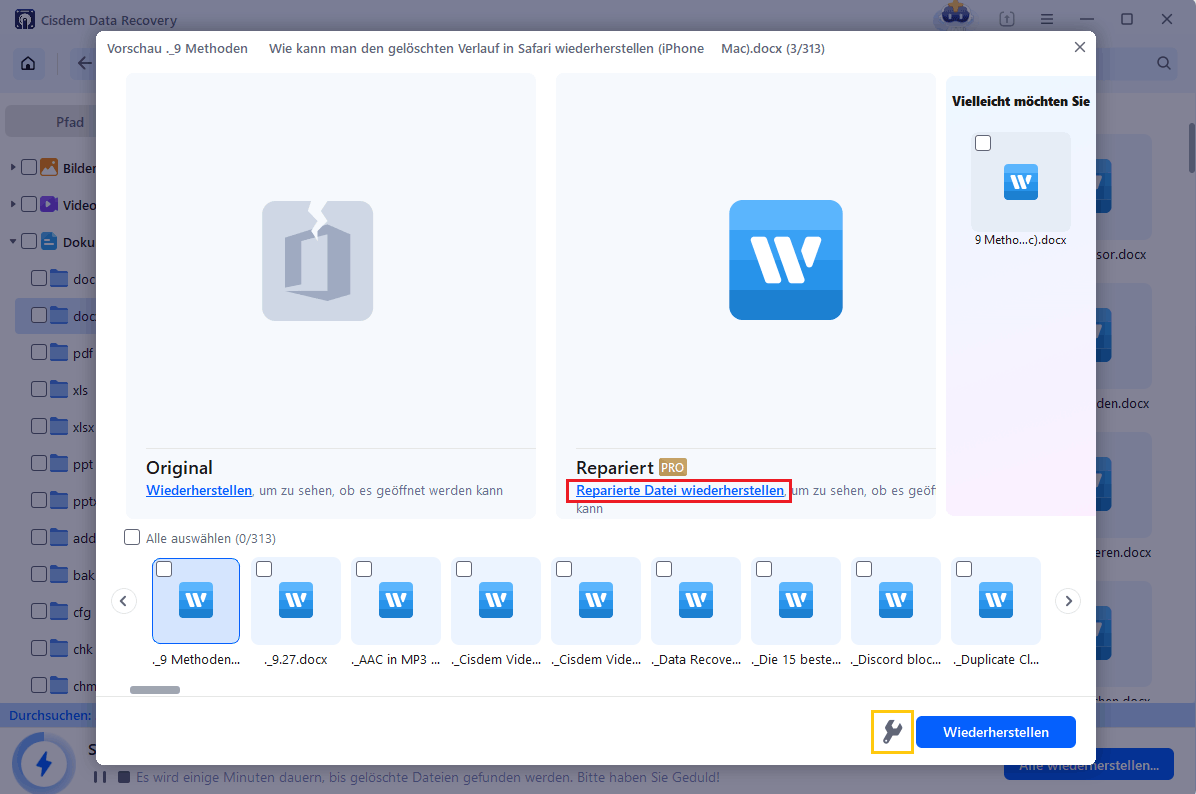Viewport: 1196px width, 794px height.
Task: Click the search icon in main window
Action: point(1163,63)
